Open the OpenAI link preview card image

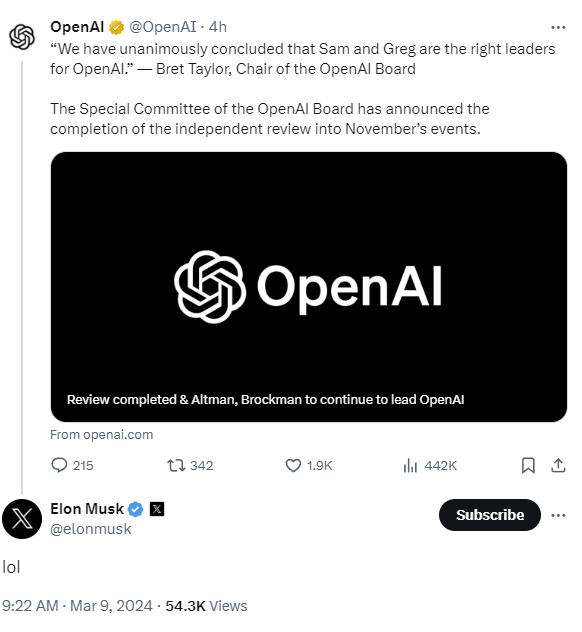(x=309, y=287)
